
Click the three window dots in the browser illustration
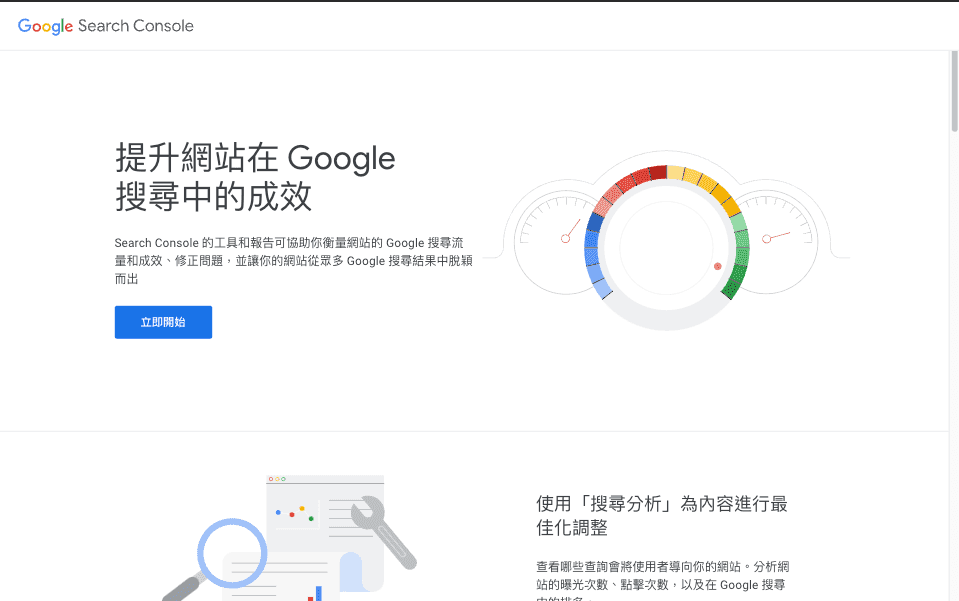[277, 480]
